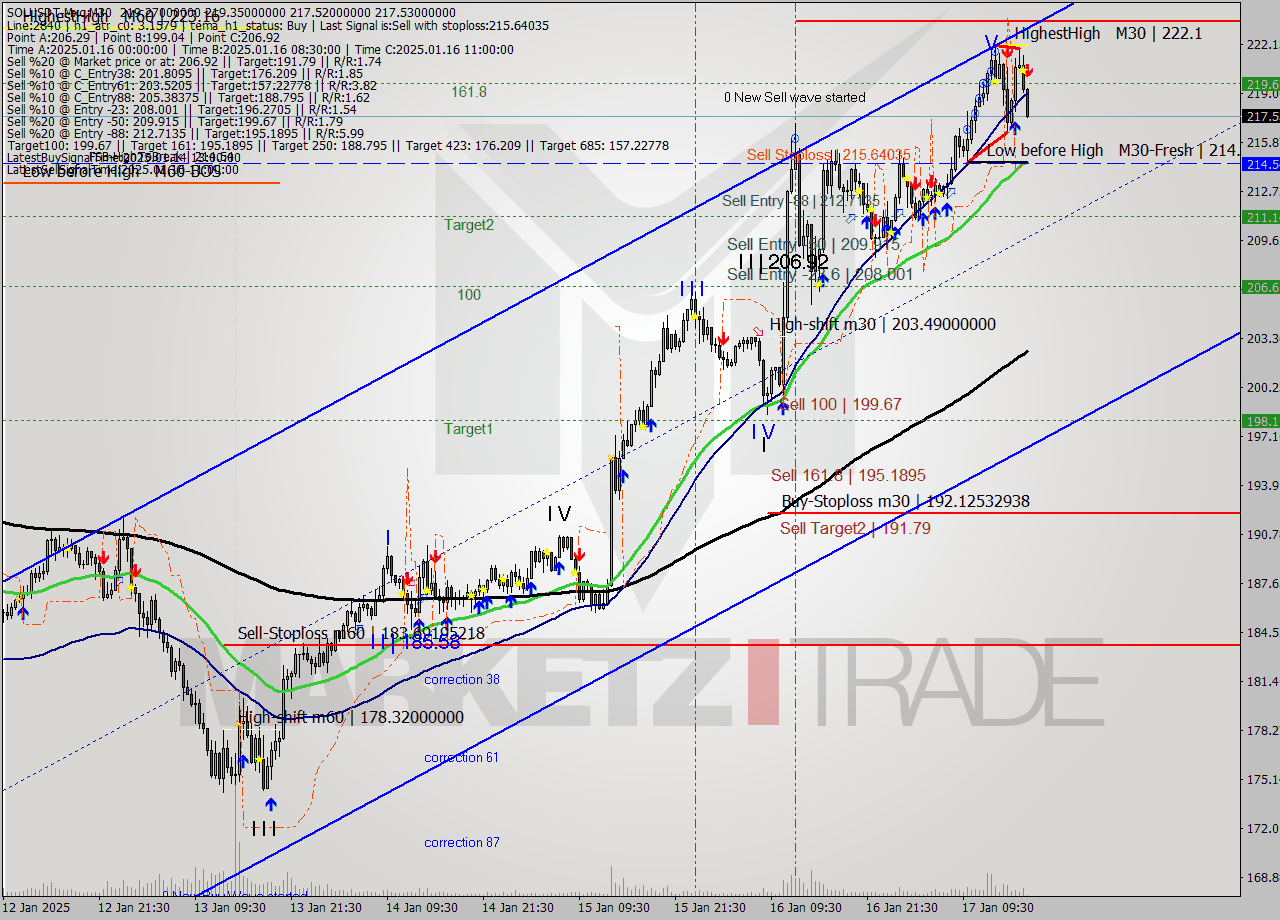Click the 'Target100: 199.67' targets info line

(x=338, y=146)
